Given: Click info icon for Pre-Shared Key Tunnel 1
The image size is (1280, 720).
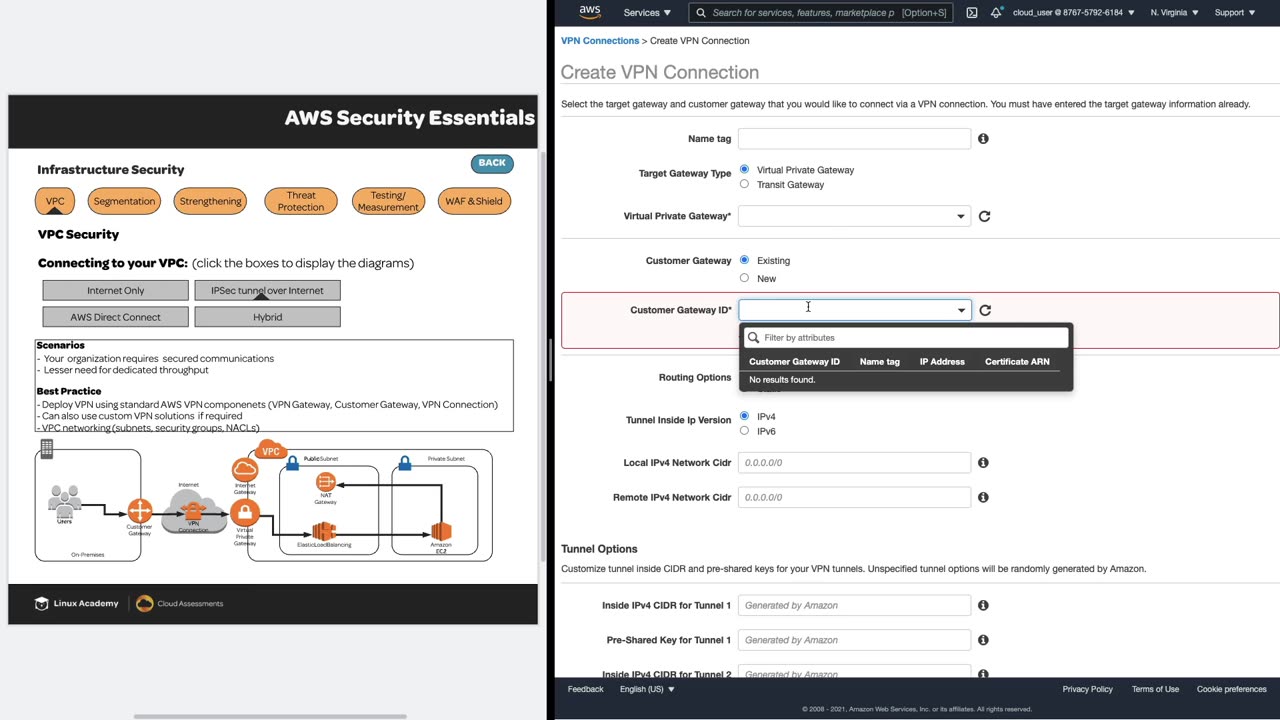Looking at the screenshot, I should point(983,640).
